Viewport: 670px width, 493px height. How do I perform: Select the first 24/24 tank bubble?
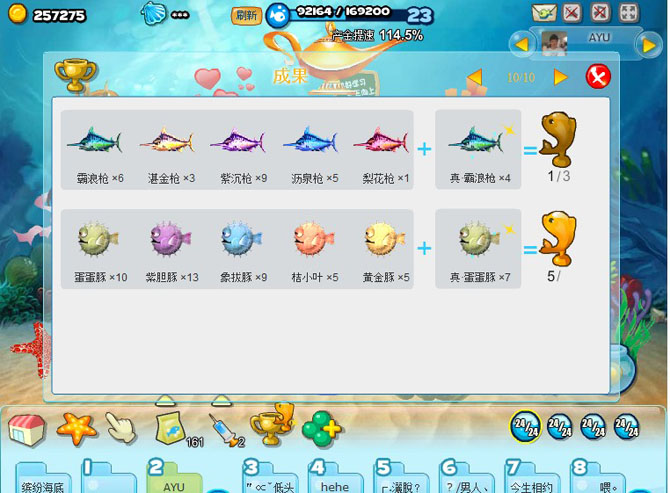pyautogui.click(x=526, y=426)
